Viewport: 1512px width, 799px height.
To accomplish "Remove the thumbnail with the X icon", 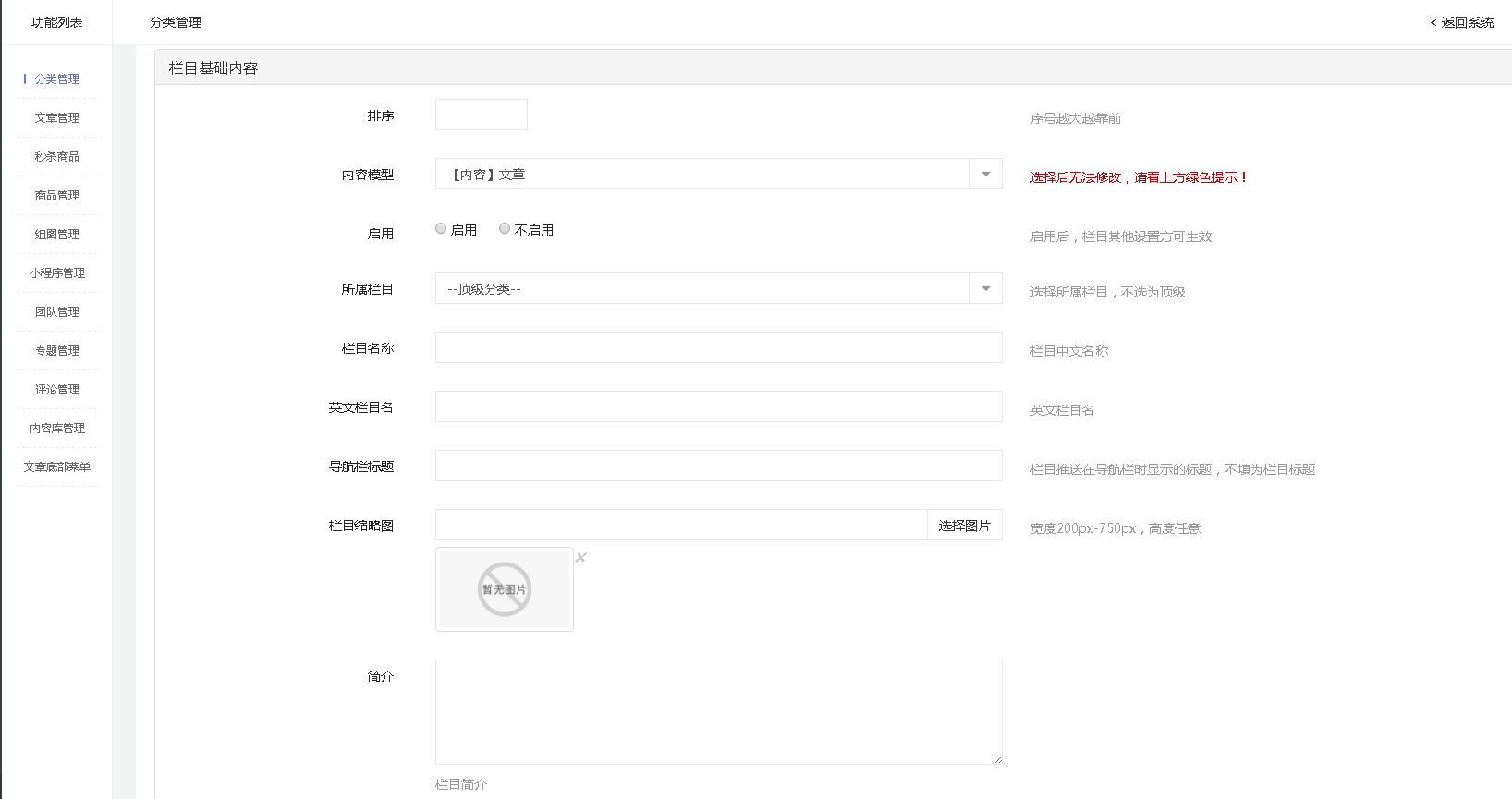I will tap(580, 557).
